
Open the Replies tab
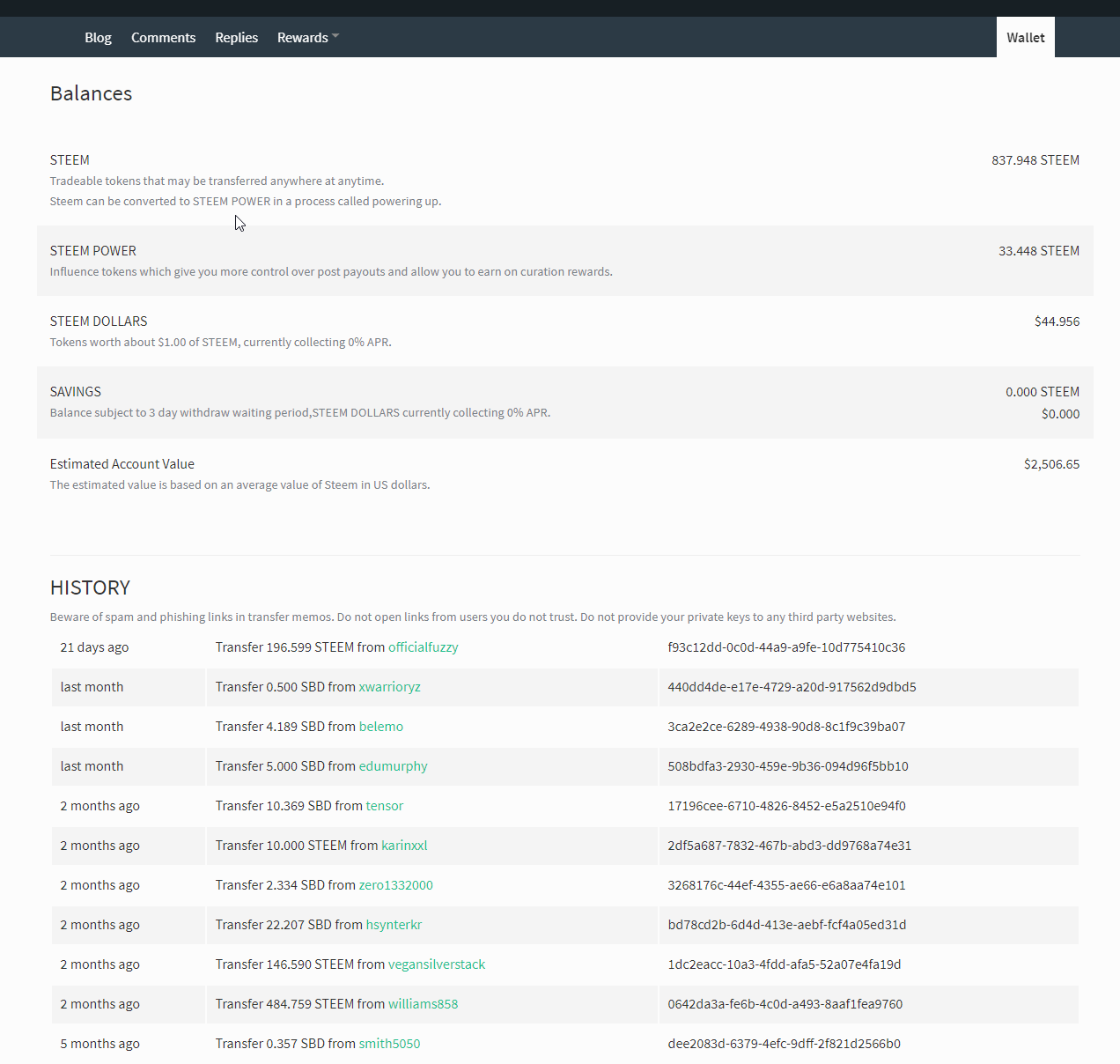coord(236,38)
